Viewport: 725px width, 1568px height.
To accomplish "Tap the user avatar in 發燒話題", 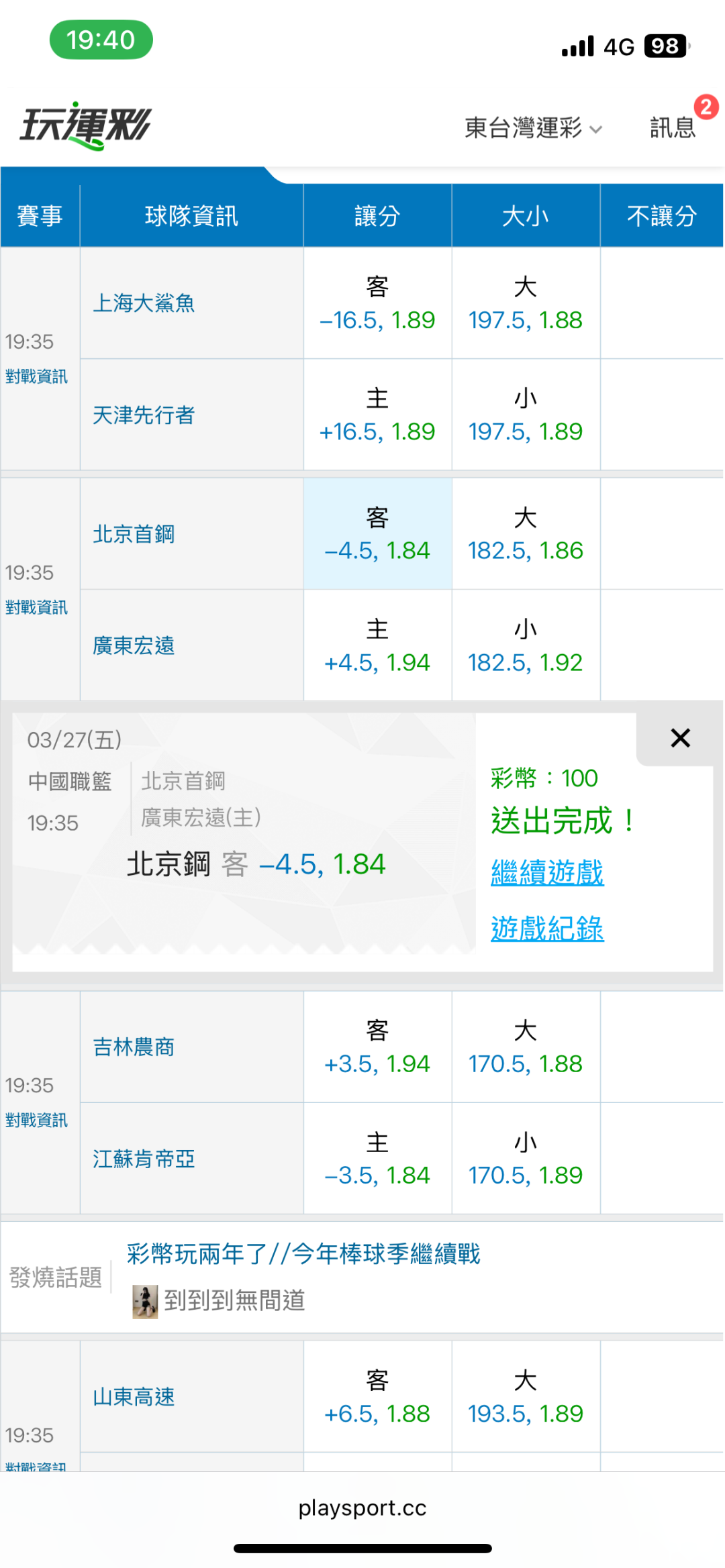I will [145, 1301].
